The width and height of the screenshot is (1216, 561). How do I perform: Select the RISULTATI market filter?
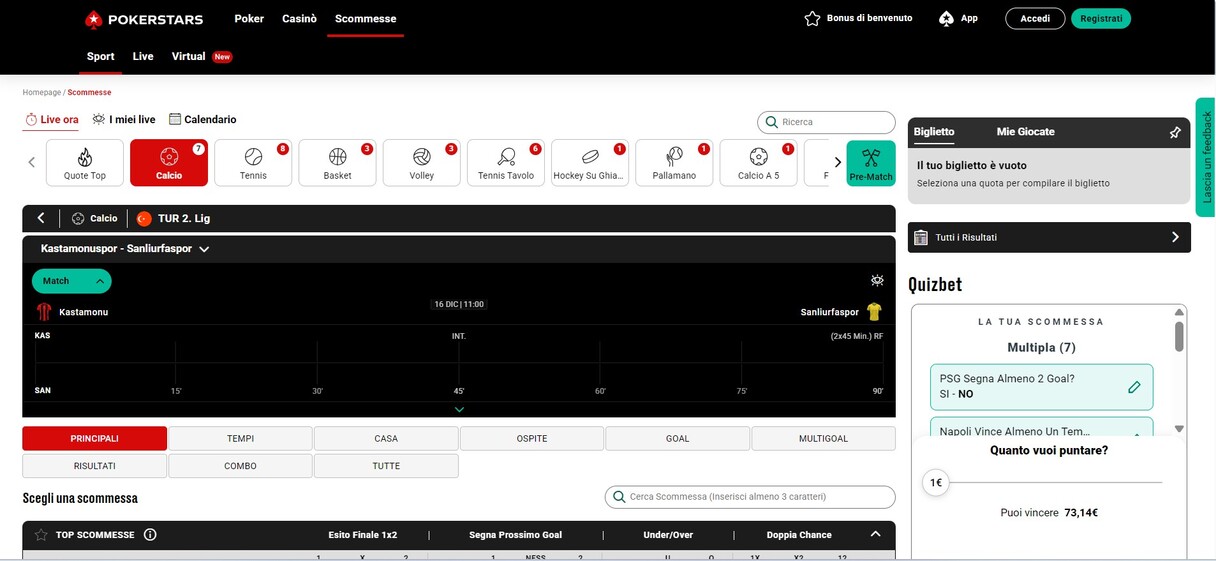coord(95,466)
